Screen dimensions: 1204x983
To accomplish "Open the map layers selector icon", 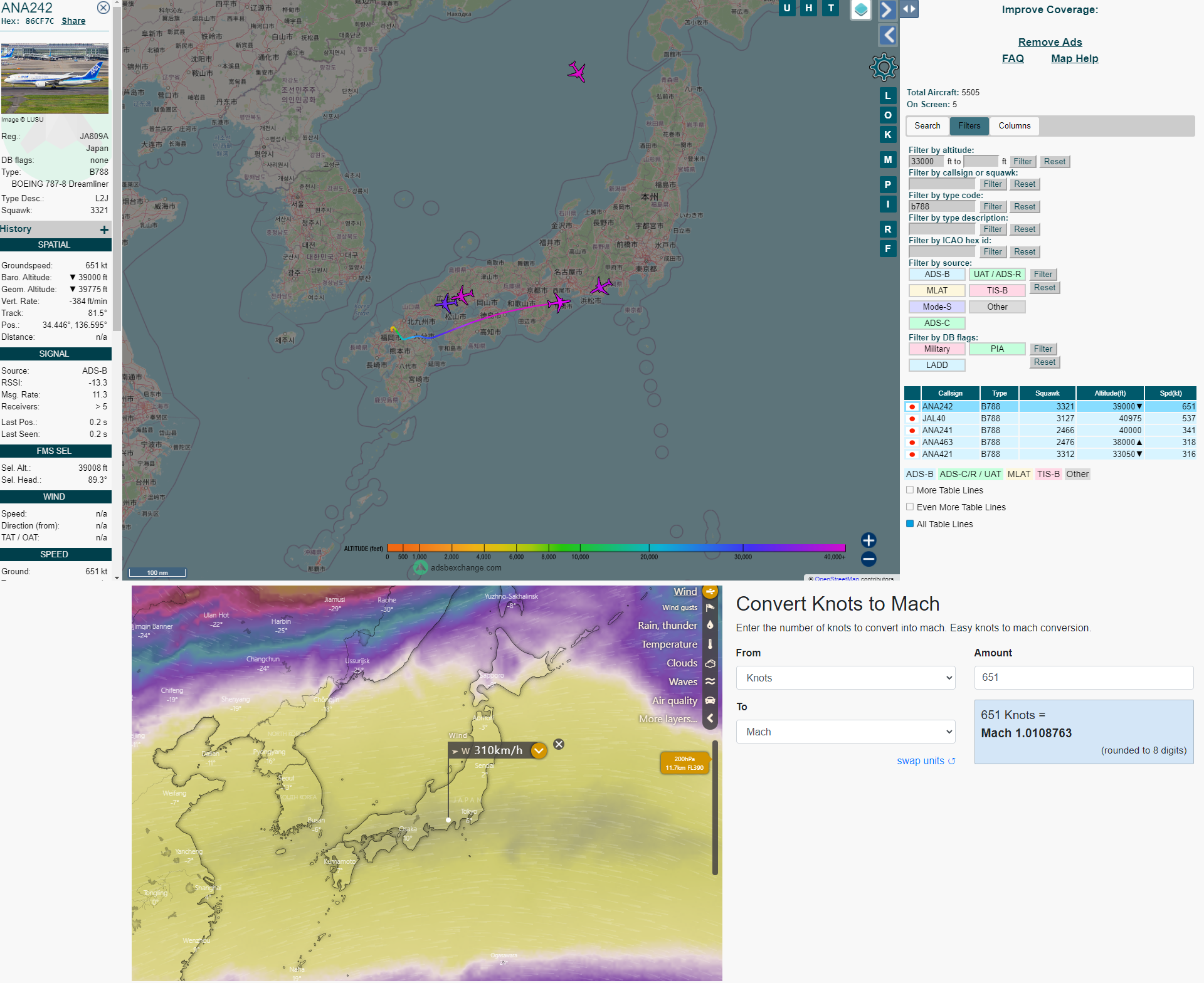I will [861, 9].
